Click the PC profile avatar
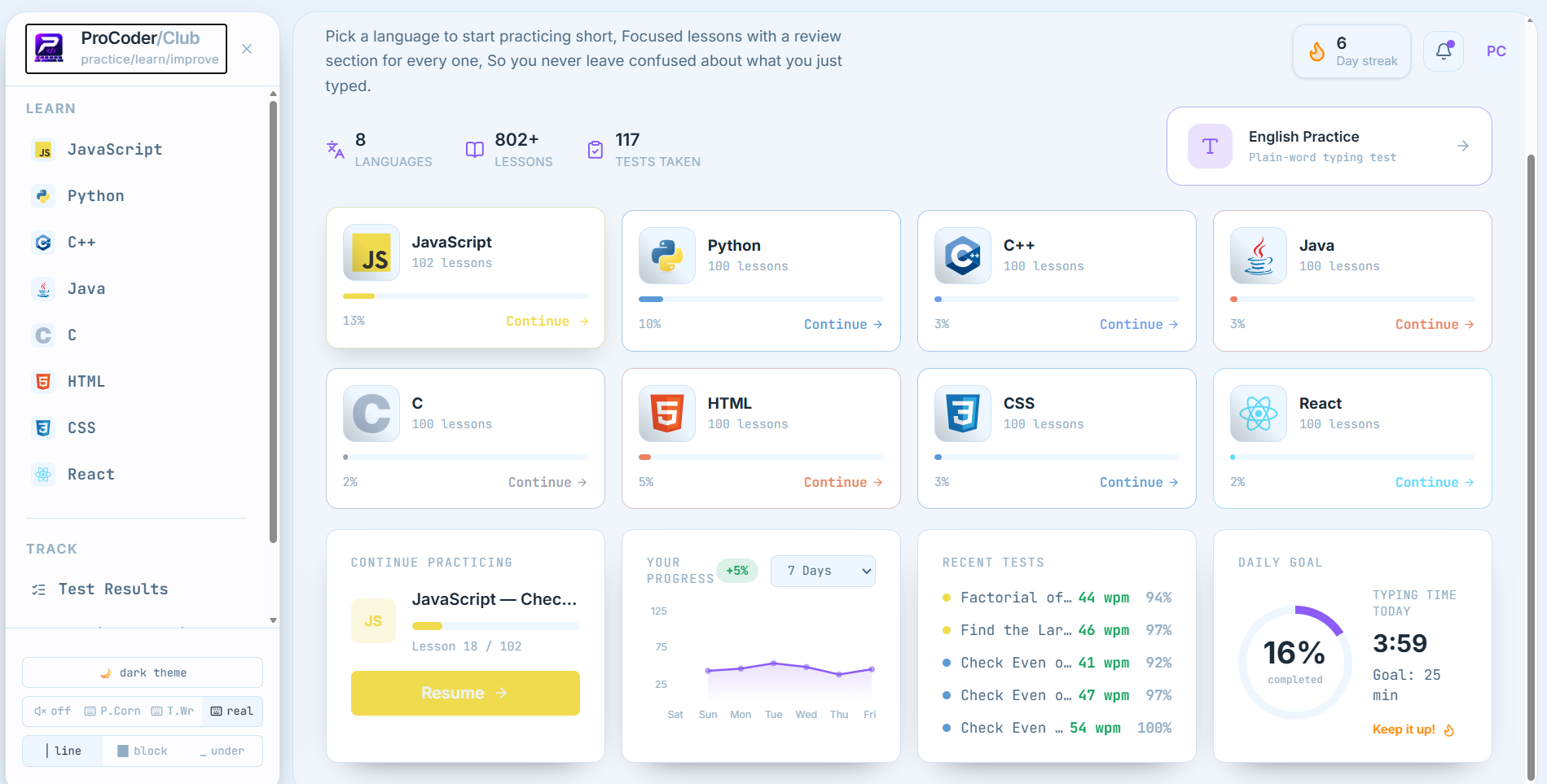Viewport: 1547px width, 784px height. coord(1496,51)
